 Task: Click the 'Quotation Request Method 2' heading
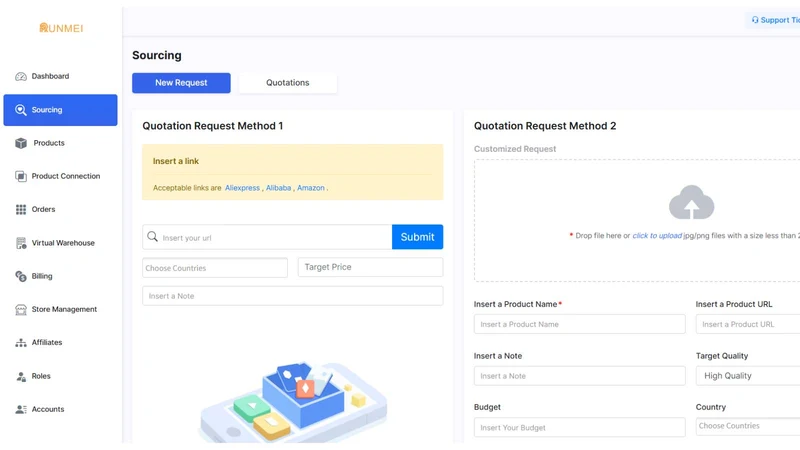pos(545,126)
